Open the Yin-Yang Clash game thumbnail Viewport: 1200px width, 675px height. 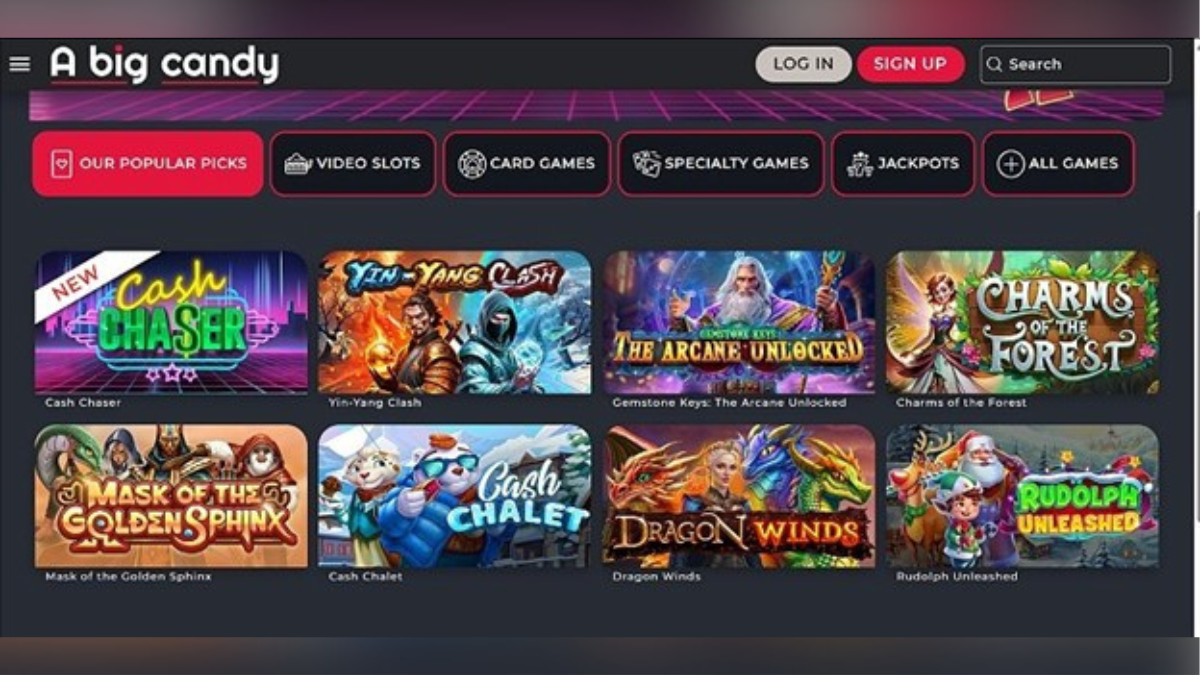(x=455, y=322)
